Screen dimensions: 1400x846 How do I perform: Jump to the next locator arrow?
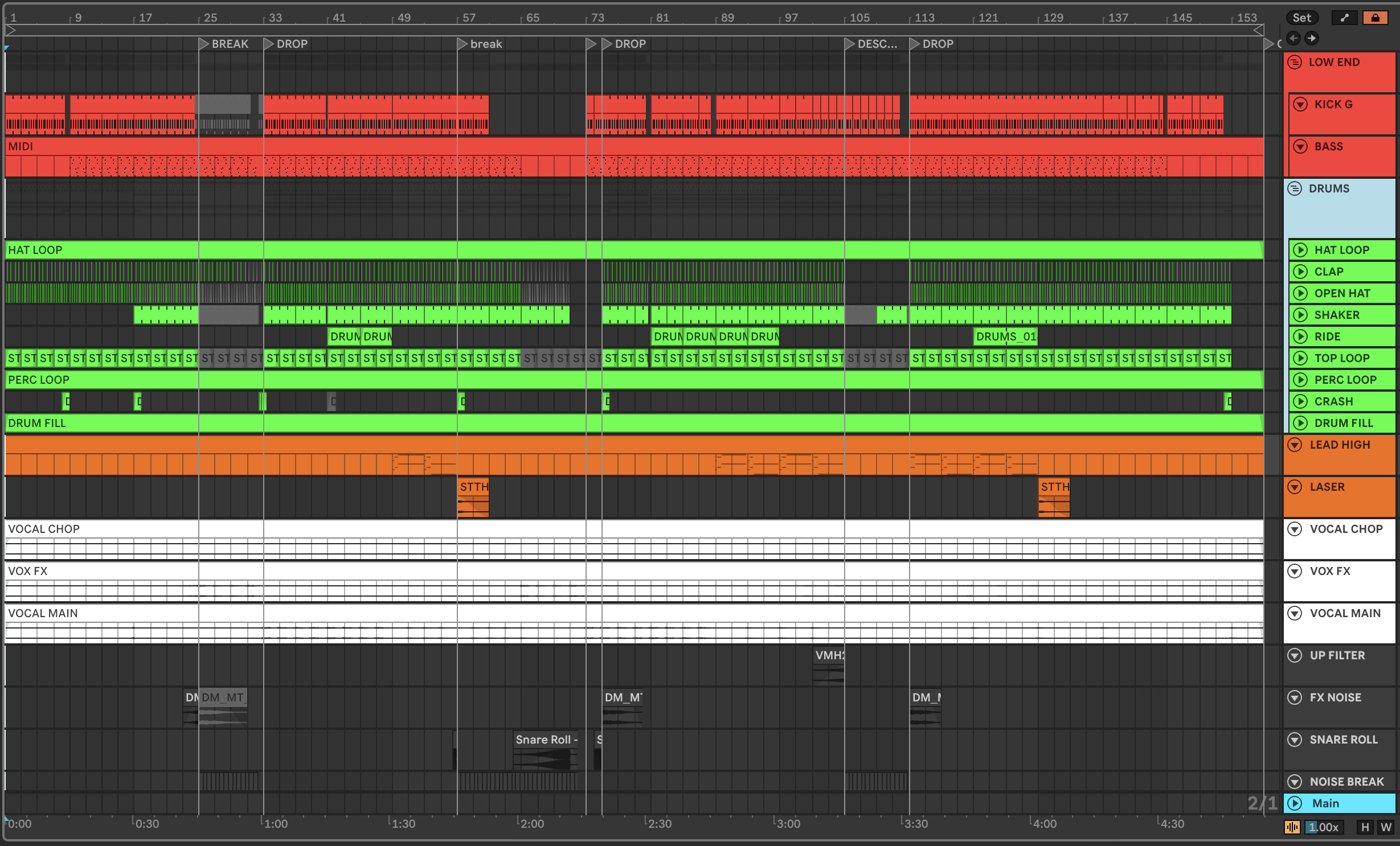[x=1312, y=38]
